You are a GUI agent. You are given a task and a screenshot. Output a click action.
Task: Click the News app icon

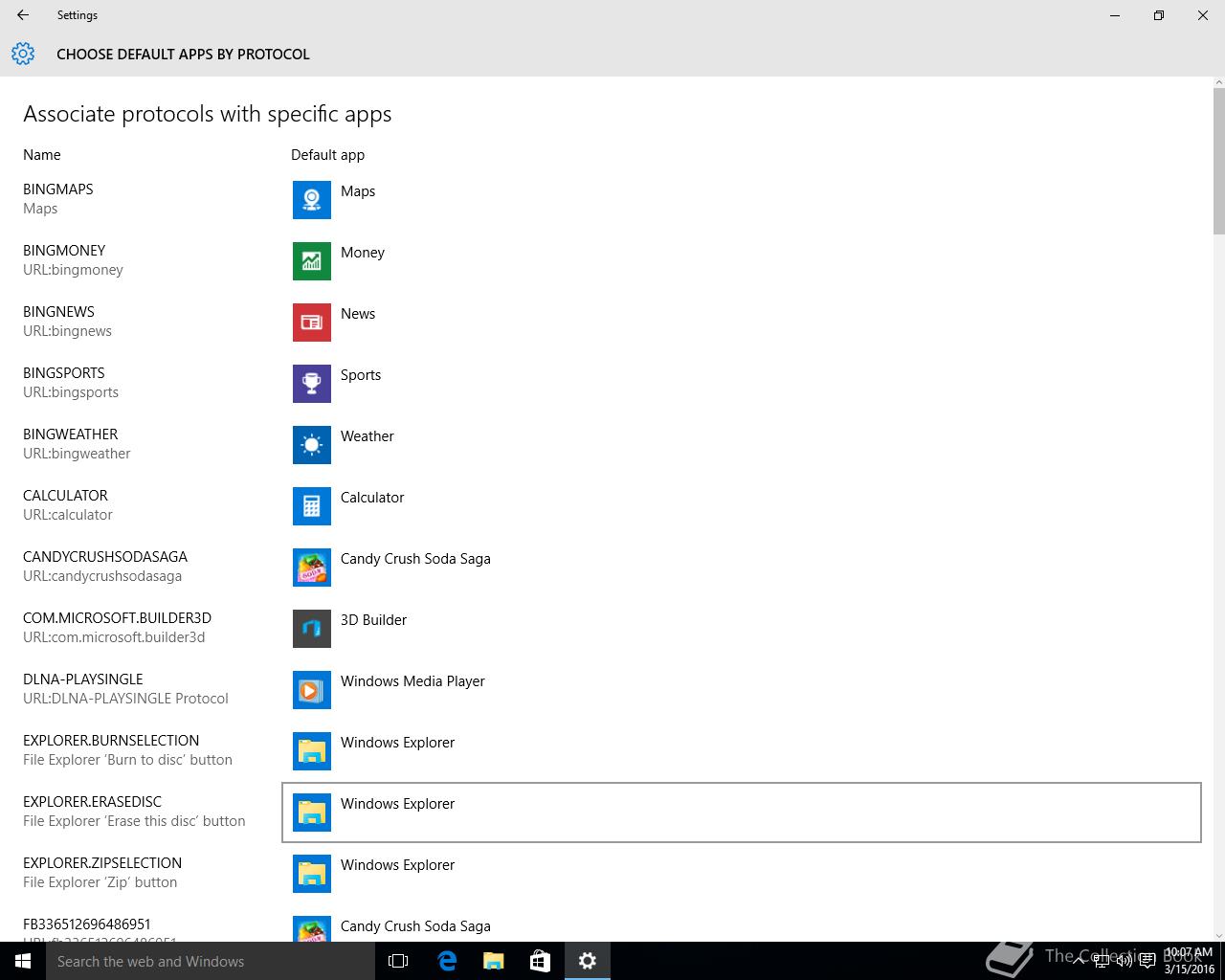[312, 322]
